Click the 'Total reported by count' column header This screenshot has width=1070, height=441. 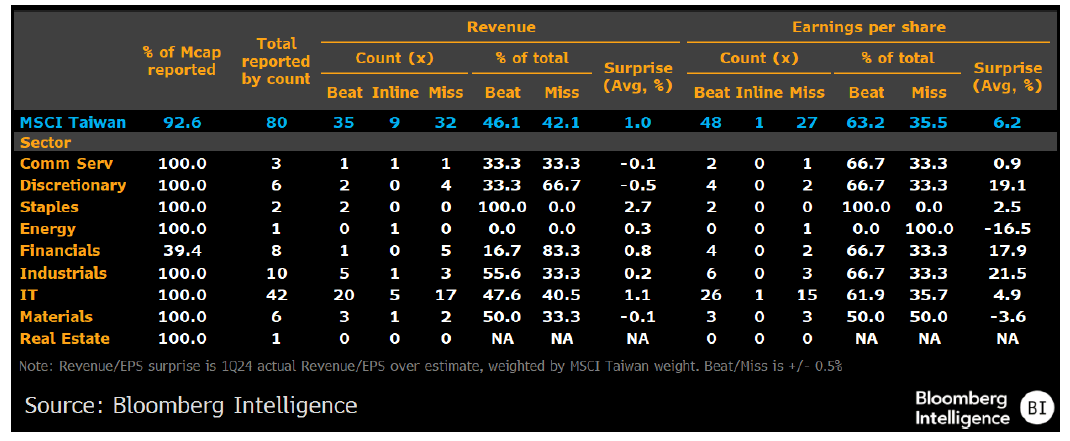(276, 61)
